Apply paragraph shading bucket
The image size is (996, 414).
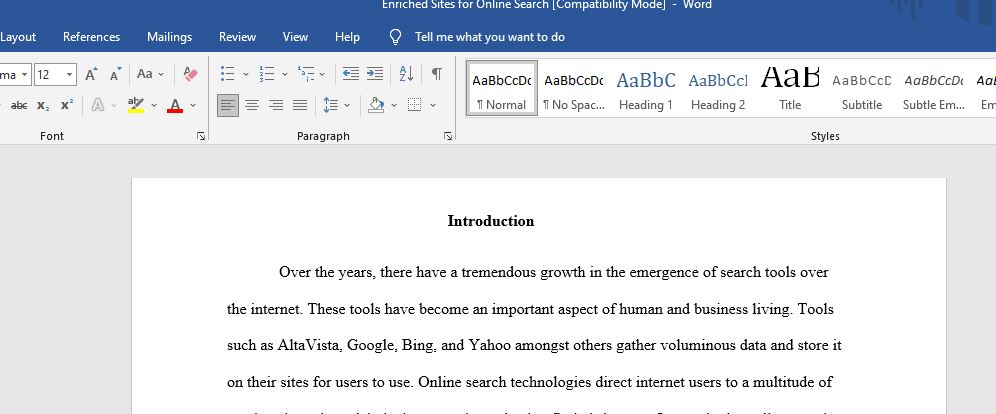coord(376,105)
